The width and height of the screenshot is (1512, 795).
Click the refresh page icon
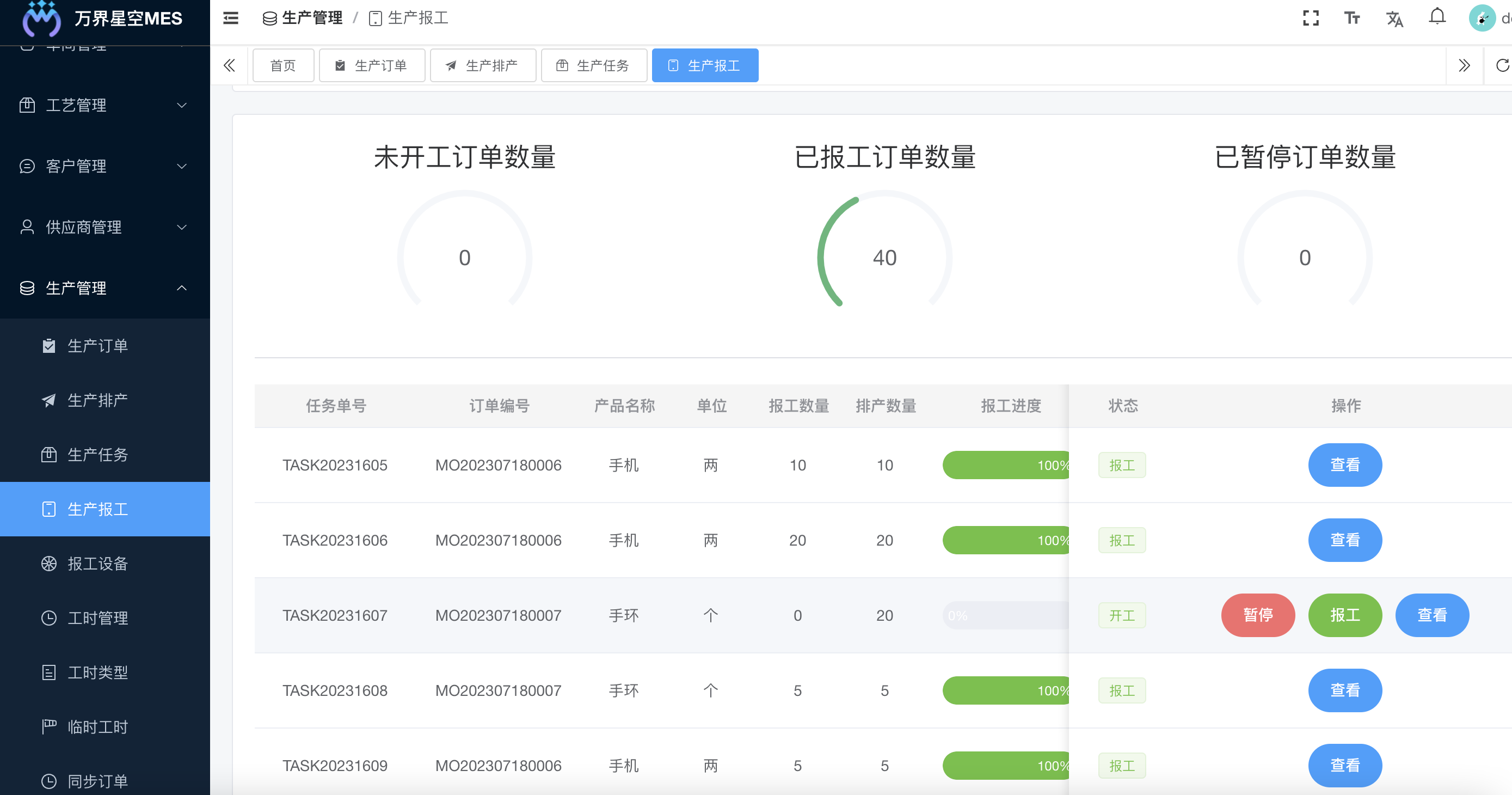click(x=1503, y=65)
